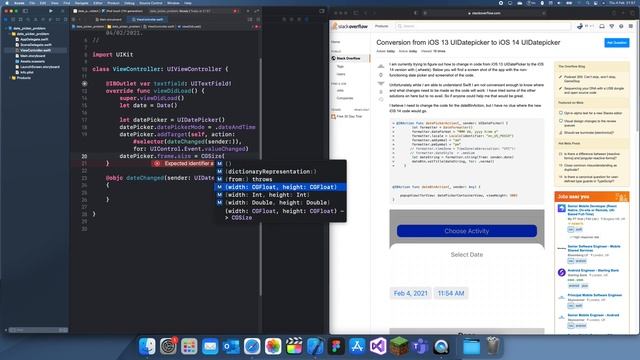Collapse the date_picker_problem group folder
The height and width of the screenshot is (360, 640).
10,34
